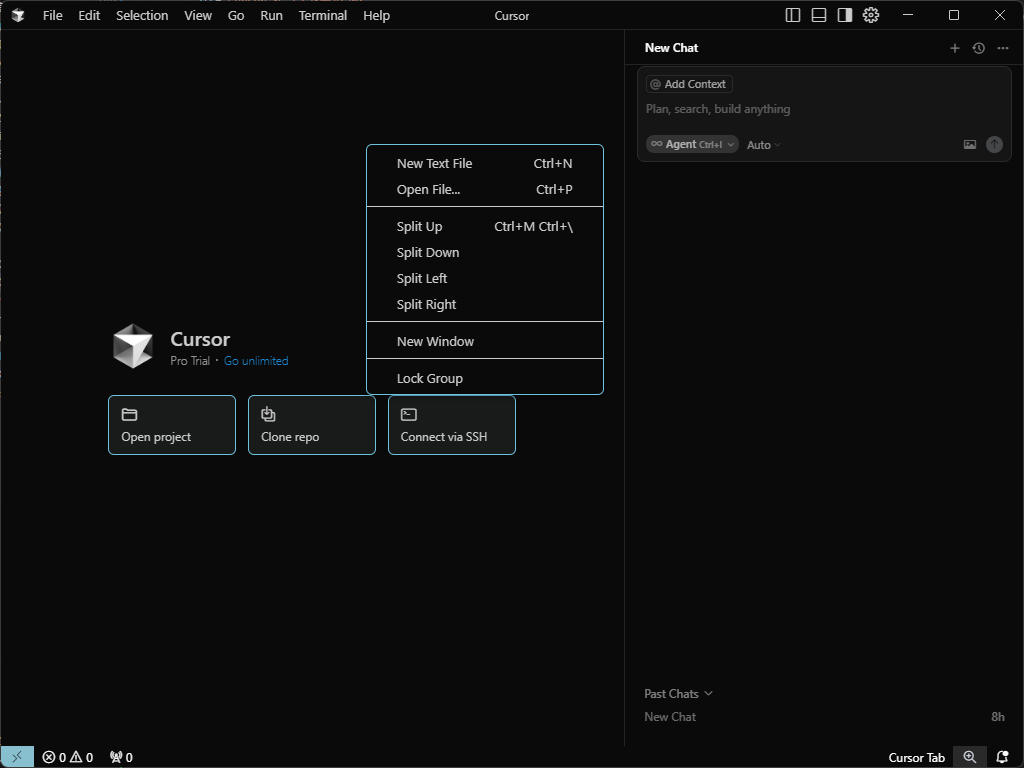
Task: Click the attach image icon in chat
Action: 969,145
